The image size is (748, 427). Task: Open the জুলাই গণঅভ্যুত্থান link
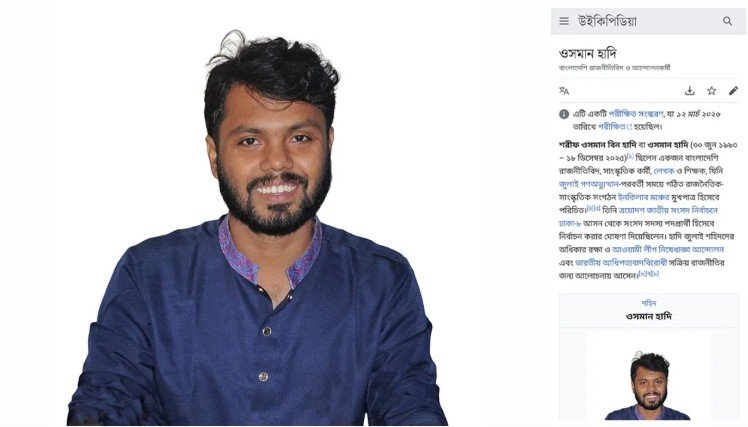tap(589, 184)
